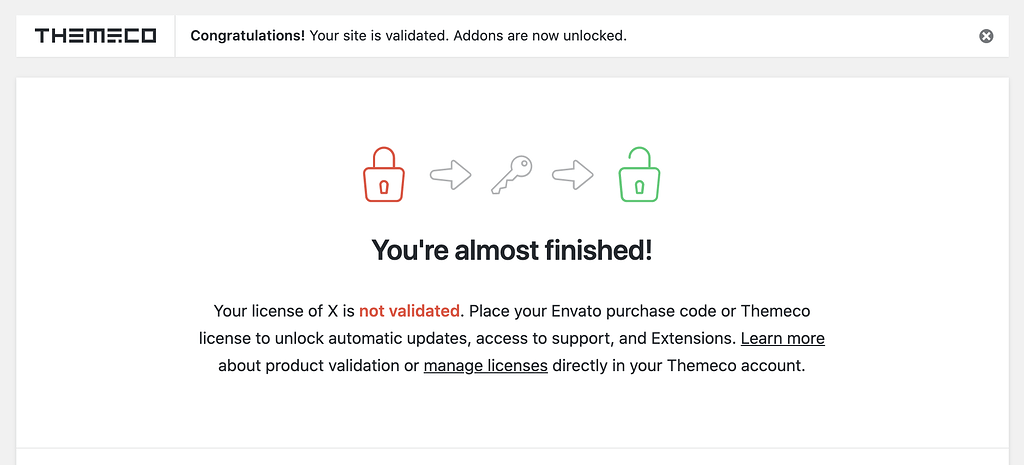
Task: Click the 'You're almost finished!' heading
Action: point(512,249)
